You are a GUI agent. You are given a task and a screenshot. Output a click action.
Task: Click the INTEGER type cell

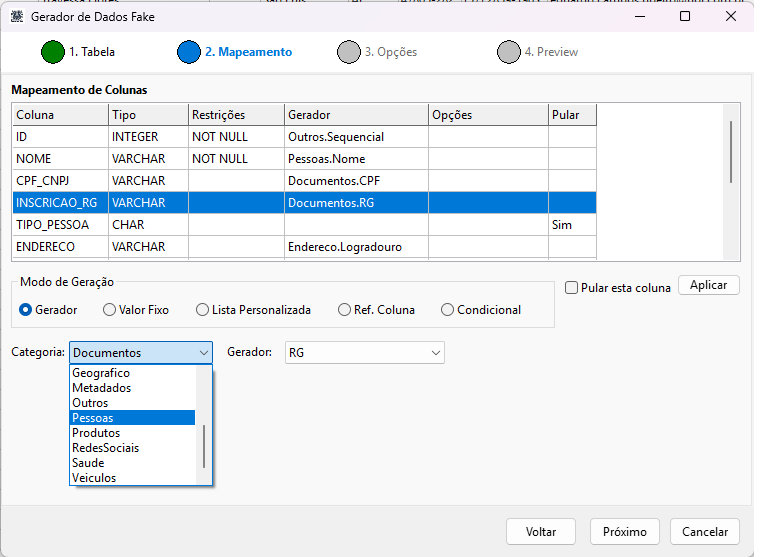148,137
